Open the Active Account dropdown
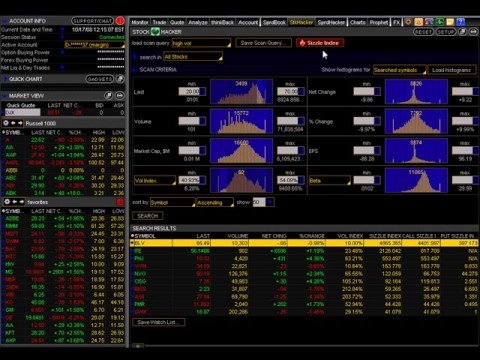Image resolution: width=480 pixels, height=360 pixels. click(x=95, y=45)
